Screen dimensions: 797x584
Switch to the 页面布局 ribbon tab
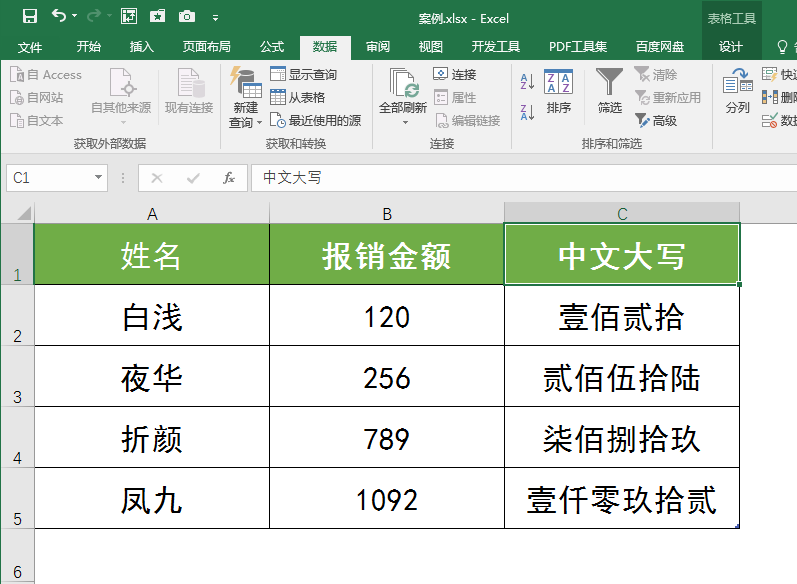[x=206, y=47]
